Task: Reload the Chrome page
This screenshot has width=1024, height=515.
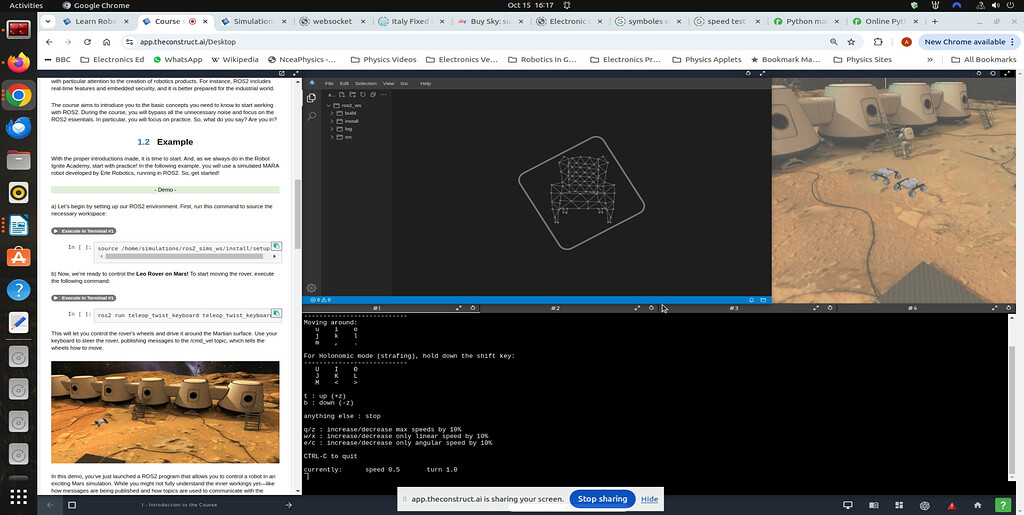Action: click(x=88, y=42)
